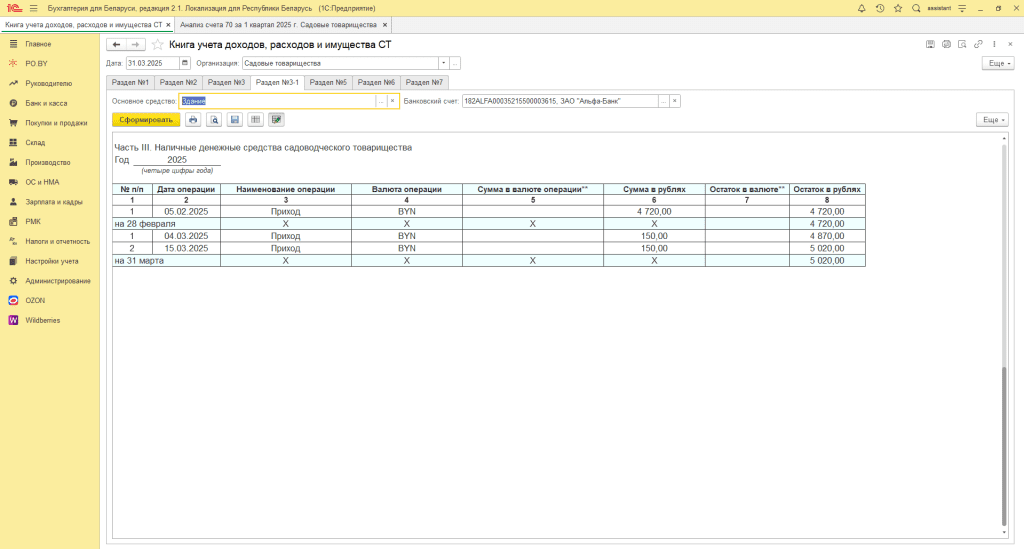1024x549 pixels.
Task: Open the Покупки и продажи section
Action: (50, 123)
